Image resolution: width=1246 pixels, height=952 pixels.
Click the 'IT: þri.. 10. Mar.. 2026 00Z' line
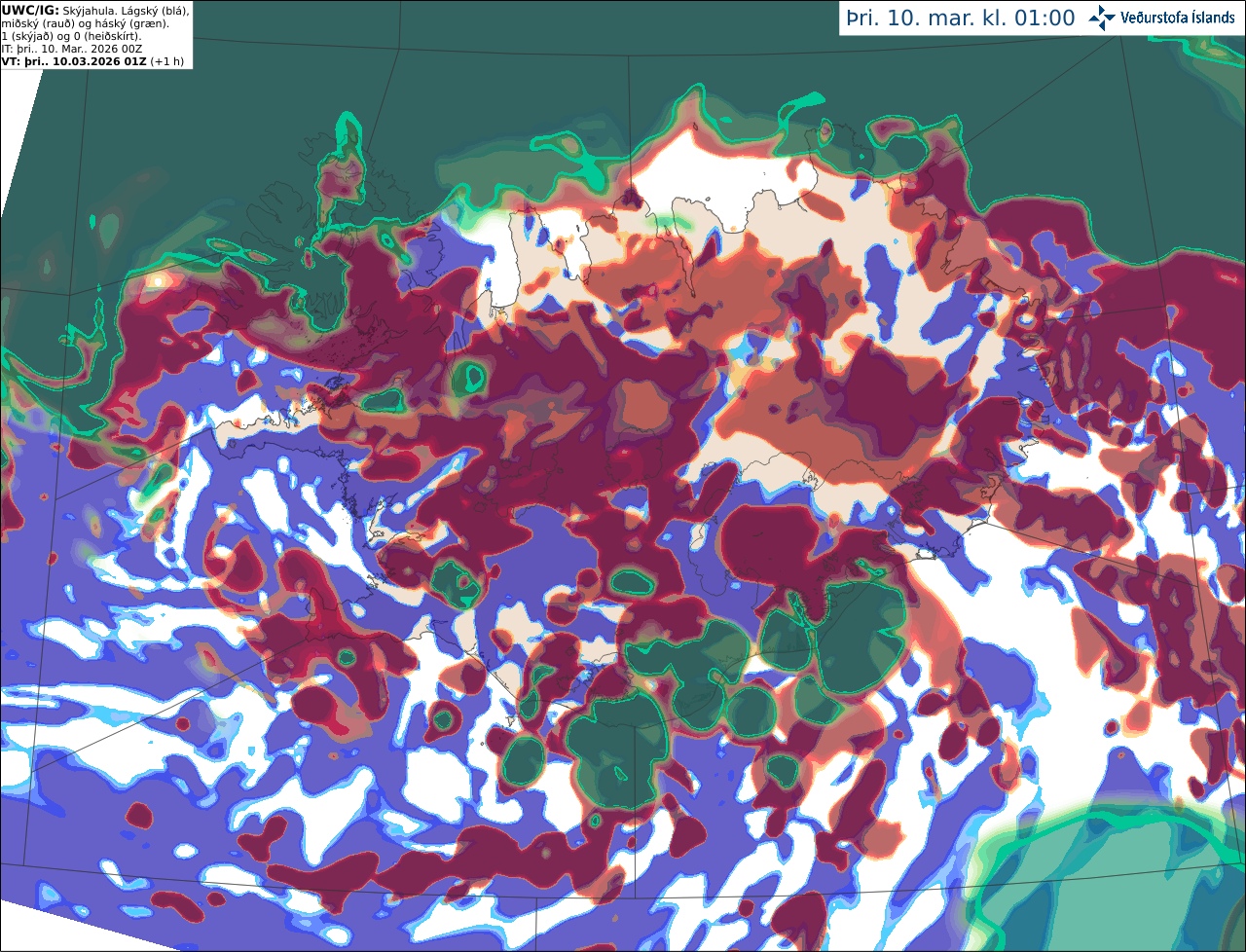pyautogui.click(x=72, y=49)
